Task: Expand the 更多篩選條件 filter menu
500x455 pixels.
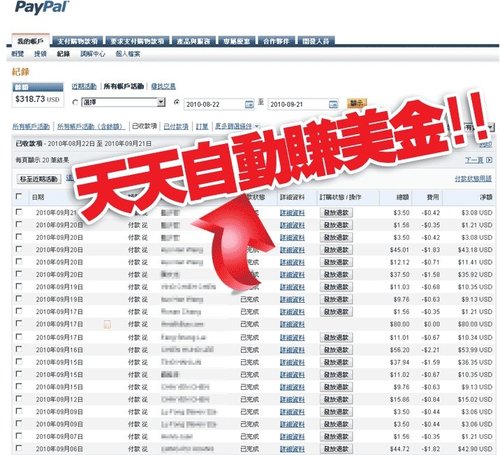Action: point(237,126)
